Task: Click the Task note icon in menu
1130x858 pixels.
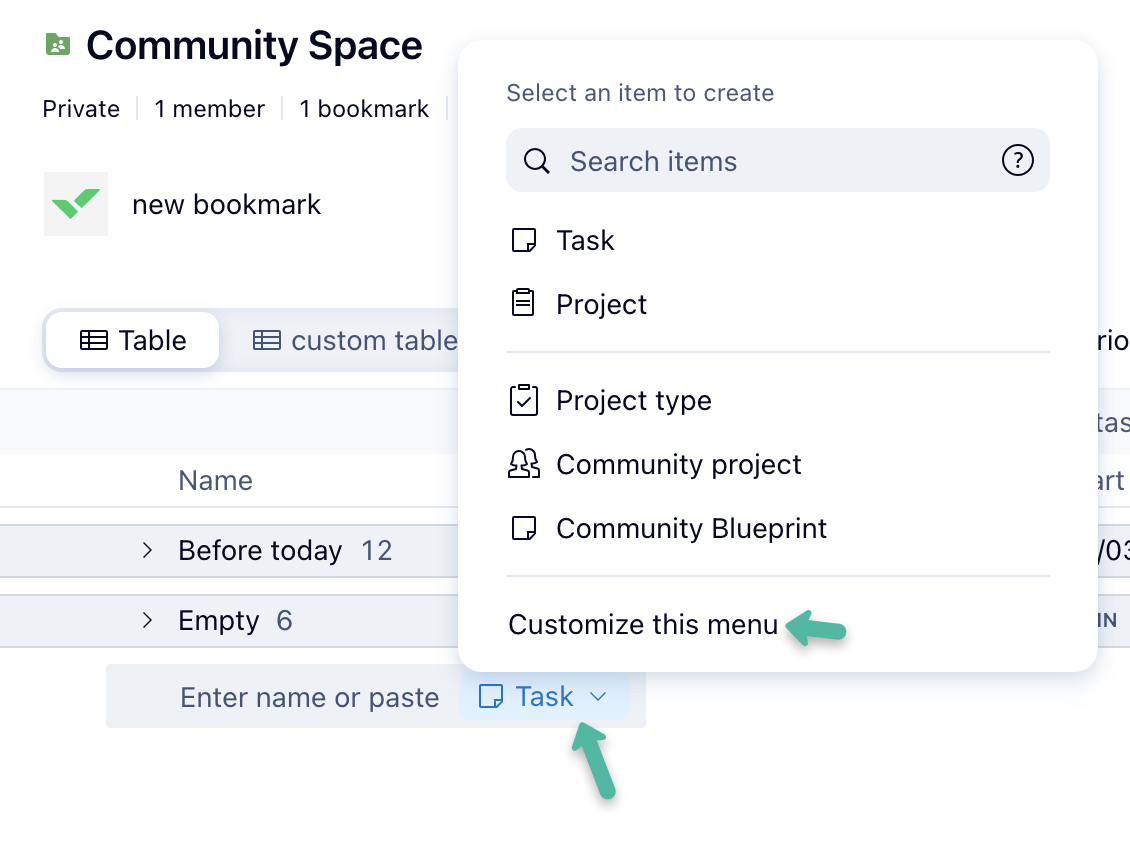Action: pos(524,241)
